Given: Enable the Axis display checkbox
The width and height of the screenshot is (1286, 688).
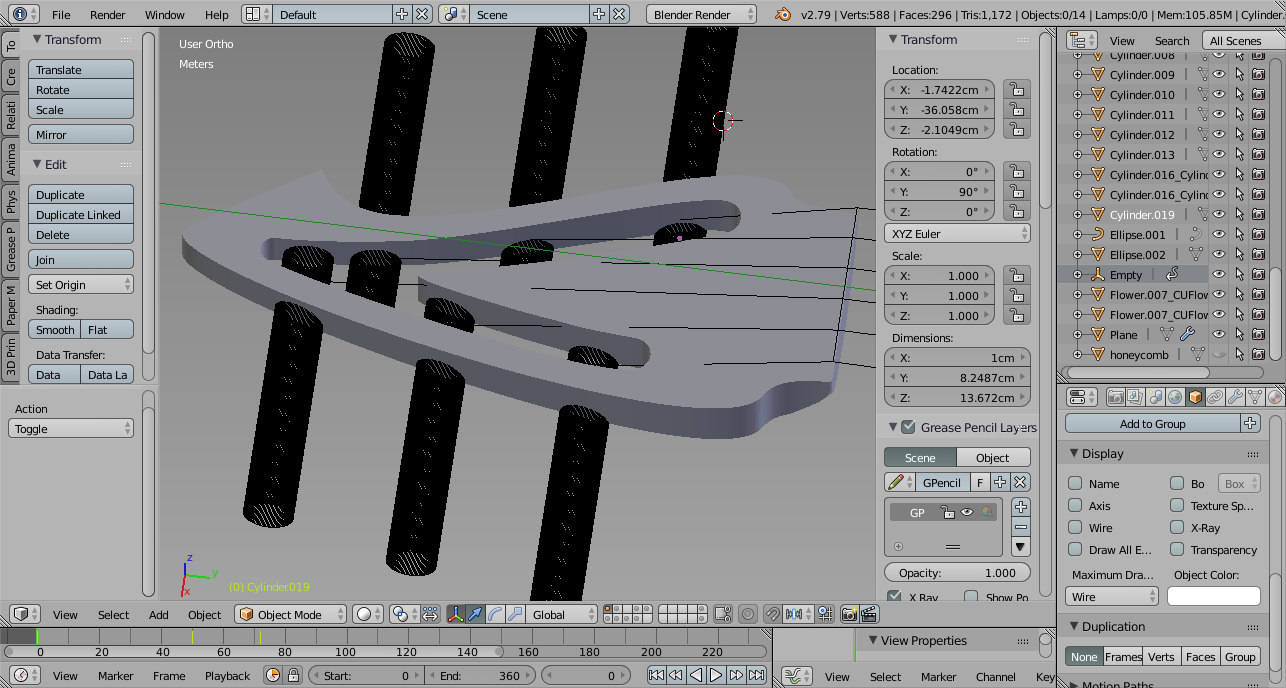Looking at the screenshot, I should pyautogui.click(x=1075, y=505).
